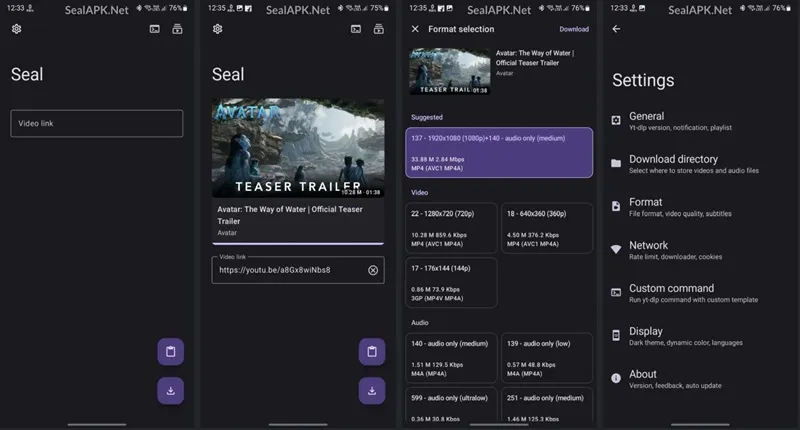Click the Wi-Fi icon beside Network

coord(616,249)
